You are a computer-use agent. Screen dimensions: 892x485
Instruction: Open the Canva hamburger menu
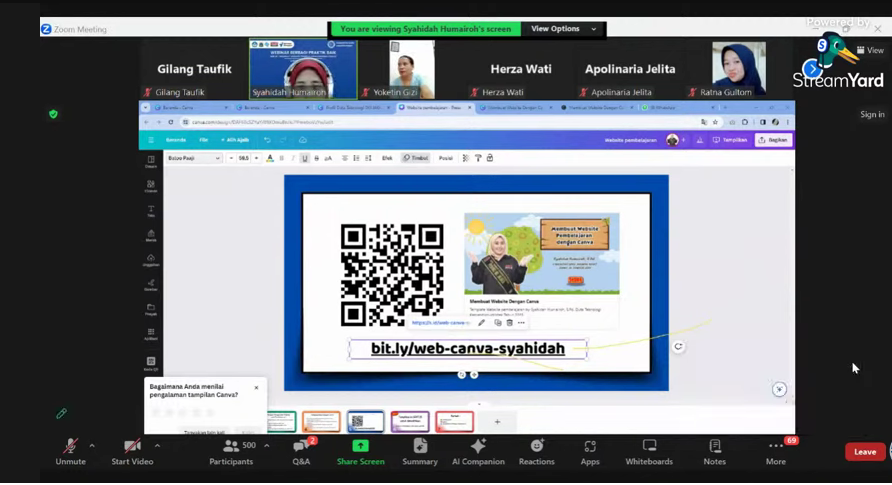(x=151, y=140)
